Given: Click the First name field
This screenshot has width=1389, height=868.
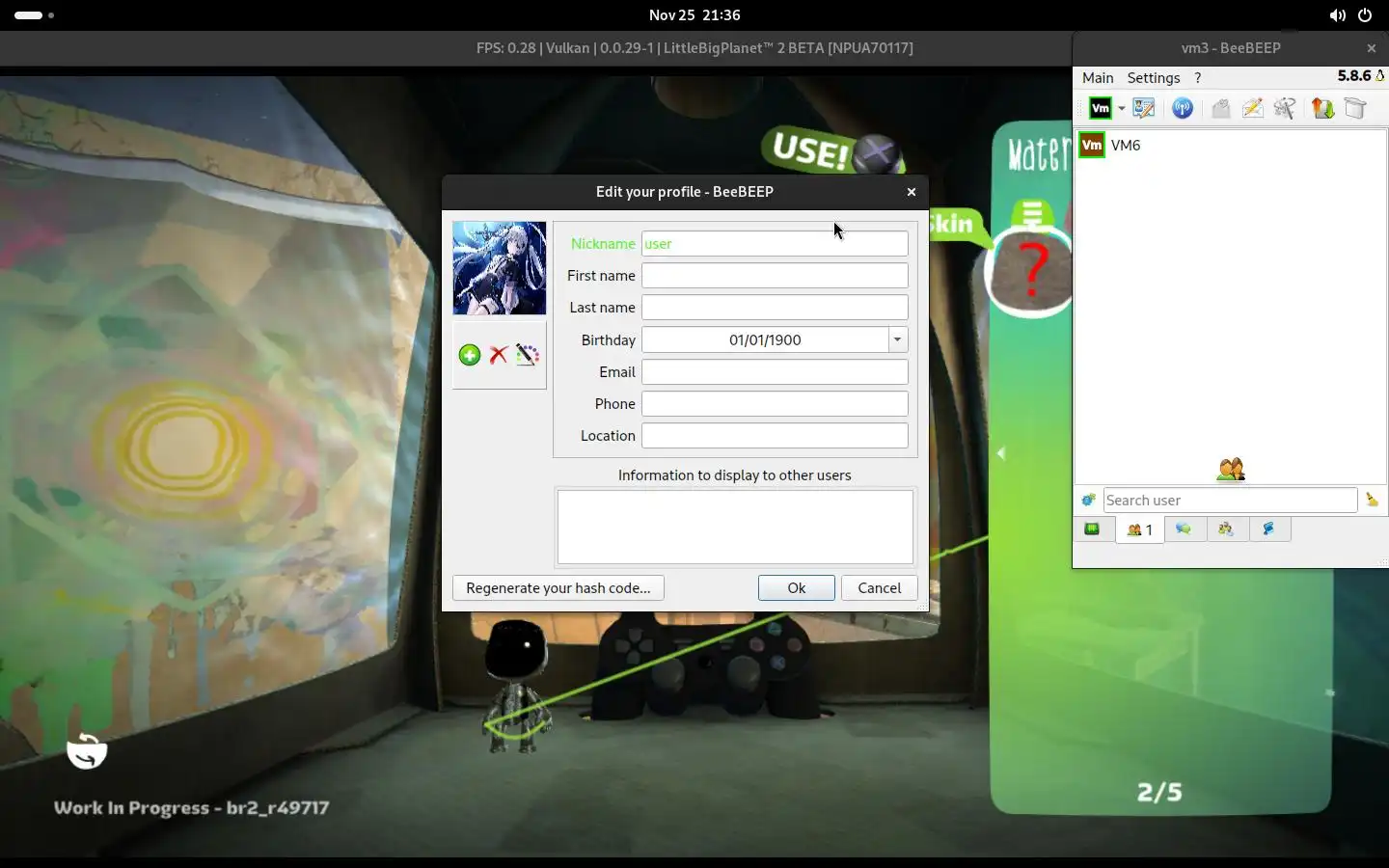Looking at the screenshot, I should 775,276.
